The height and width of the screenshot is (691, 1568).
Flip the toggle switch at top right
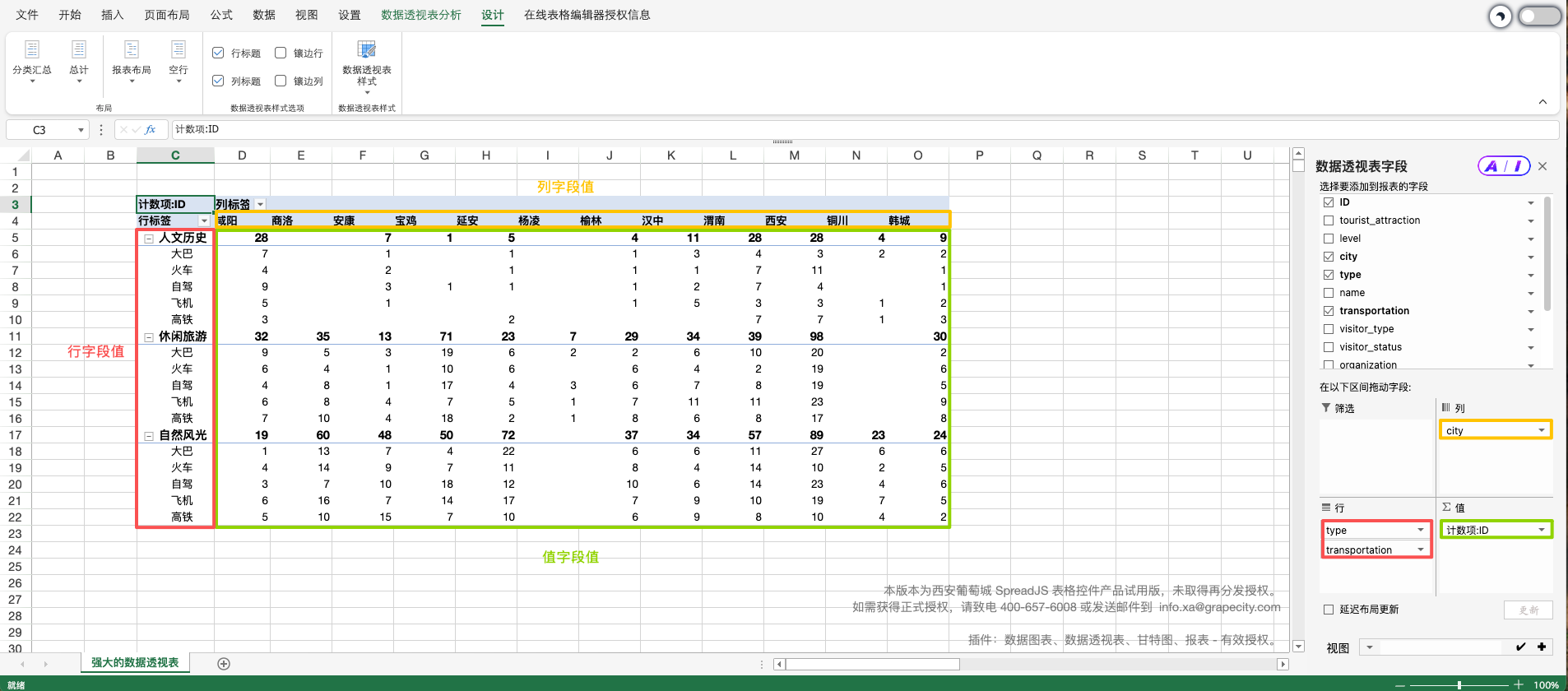coord(1539,16)
